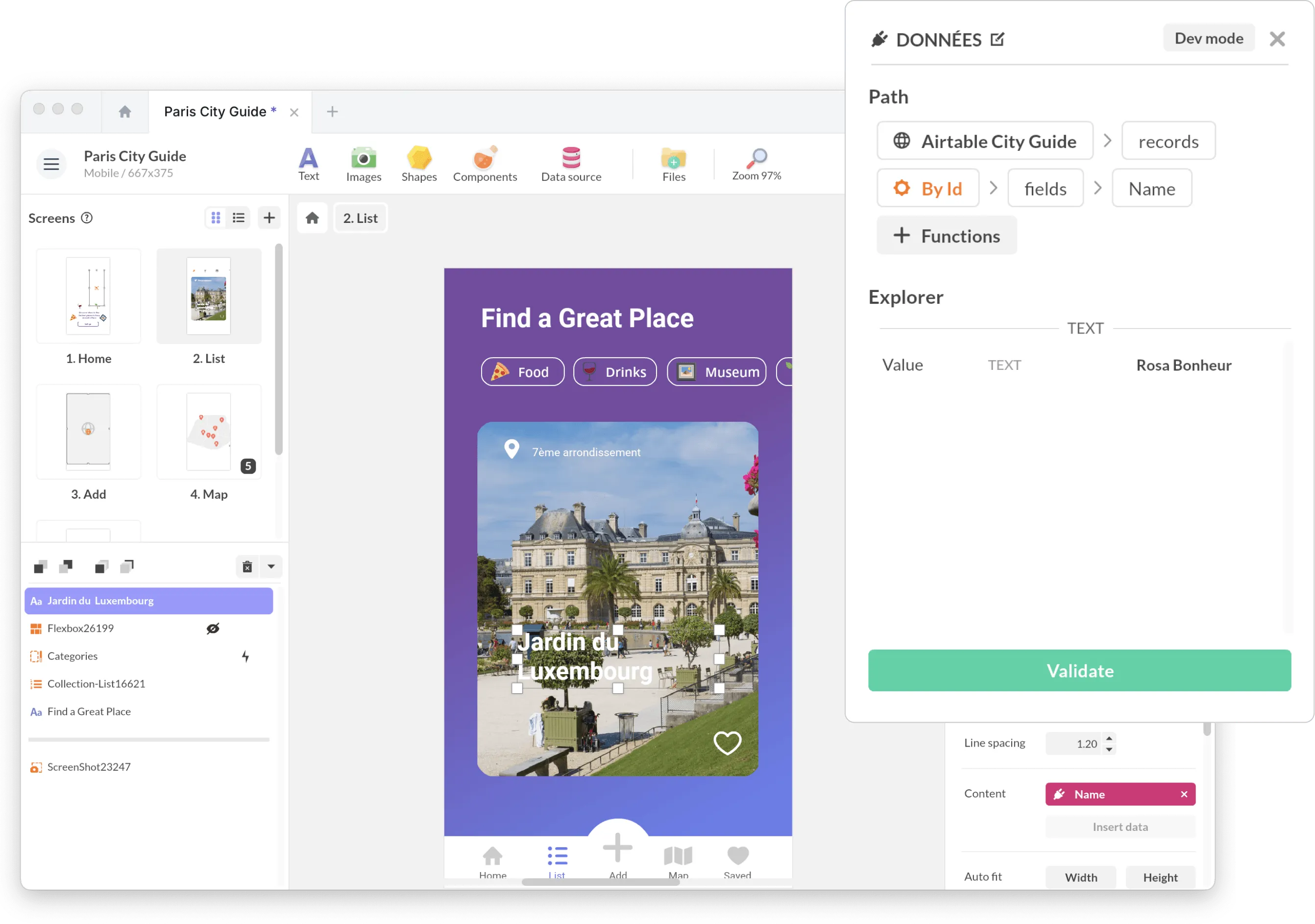Click the Dev mode button
This screenshot has height=924, width=1315.
(x=1209, y=38)
